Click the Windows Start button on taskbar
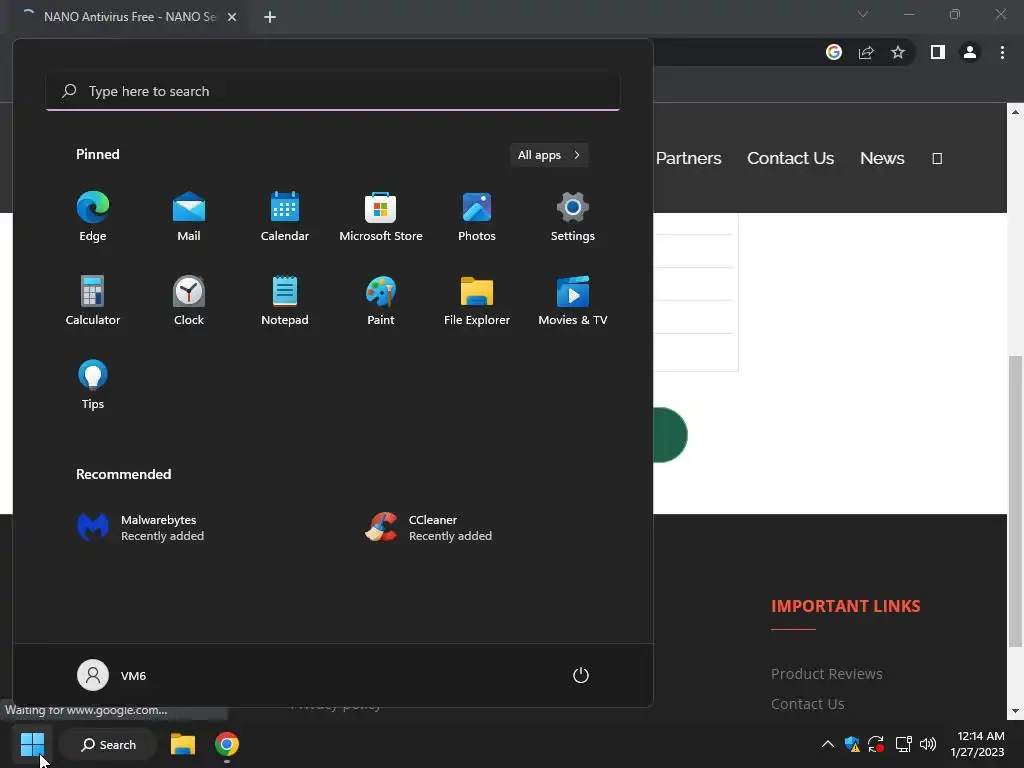 pos(32,744)
